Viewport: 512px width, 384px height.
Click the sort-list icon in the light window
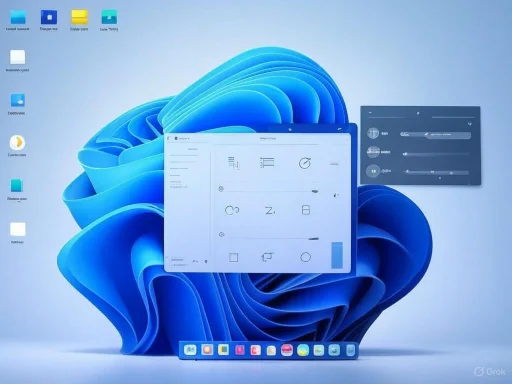click(234, 163)
